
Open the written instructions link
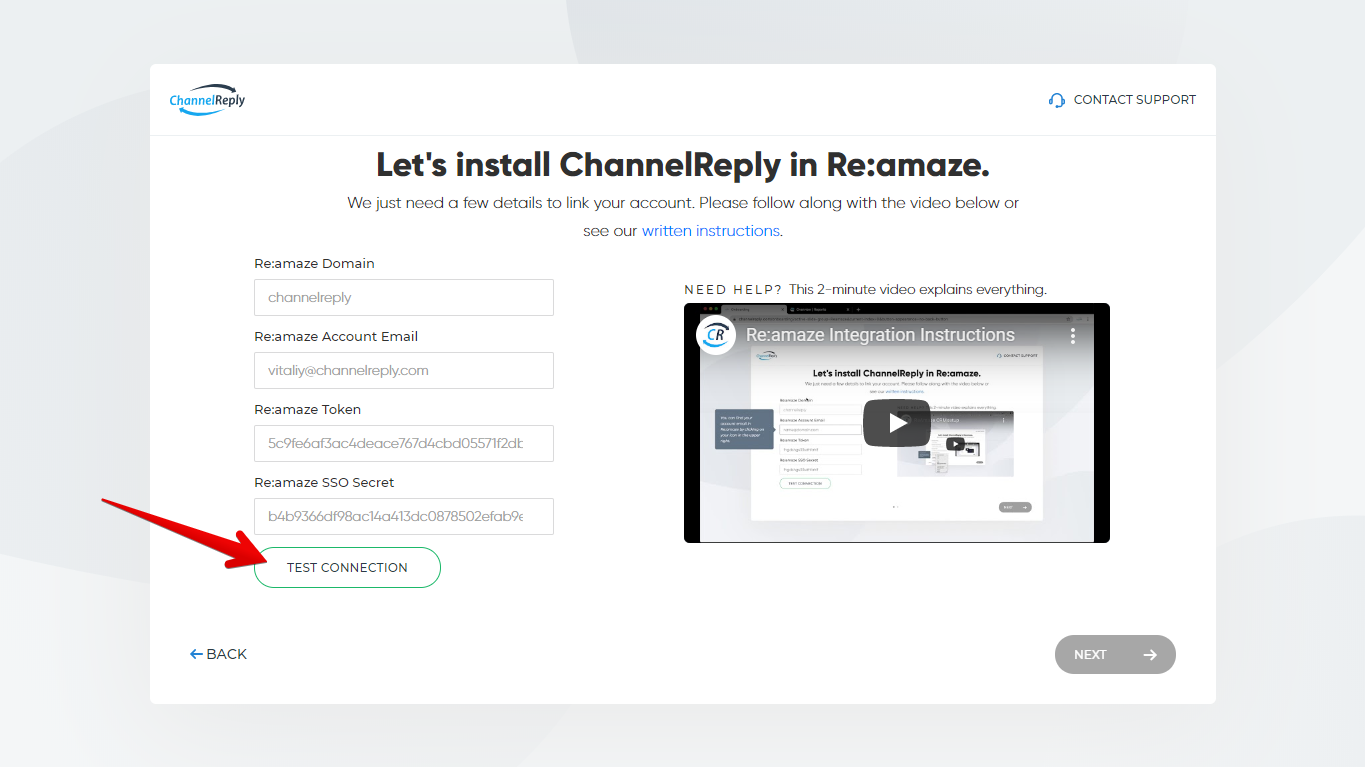point(710,231)
